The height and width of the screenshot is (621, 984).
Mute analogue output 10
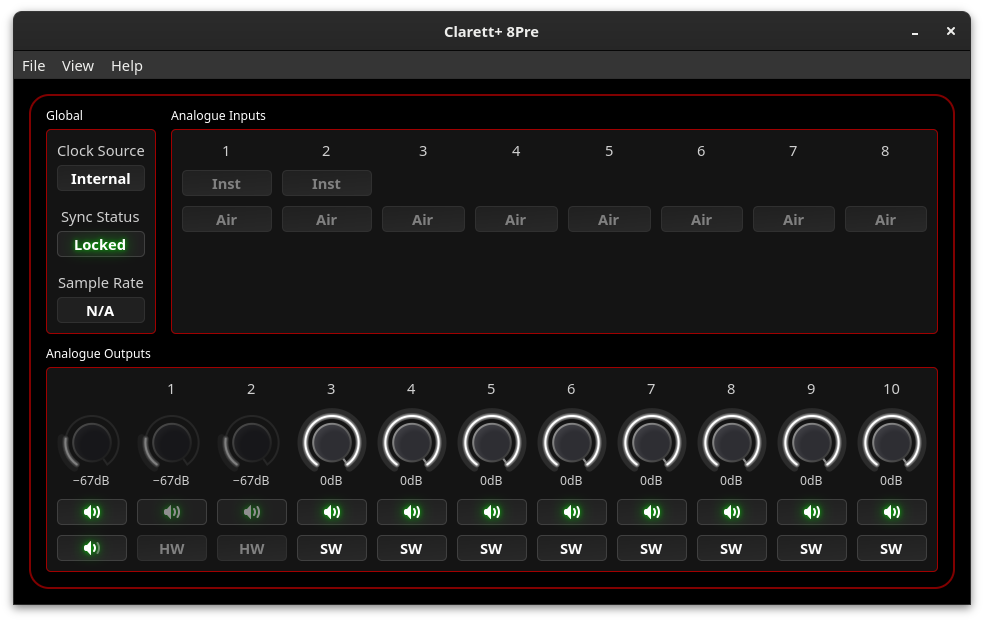coord(891,512)
